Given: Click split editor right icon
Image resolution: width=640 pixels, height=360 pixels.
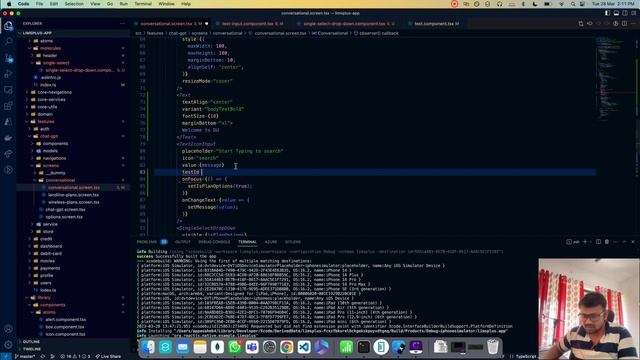Looking at the screenshot, I should click(624, 24).
